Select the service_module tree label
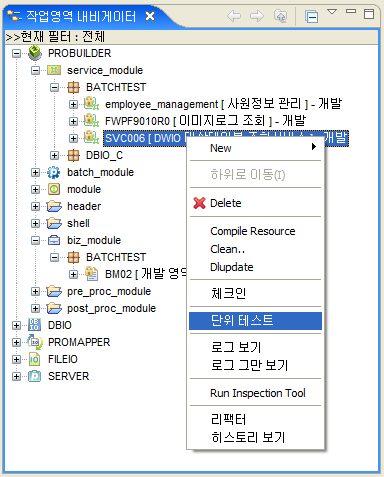Image resolution: width=384 pixels, height=477 pixels. click(x=105, y=70)
